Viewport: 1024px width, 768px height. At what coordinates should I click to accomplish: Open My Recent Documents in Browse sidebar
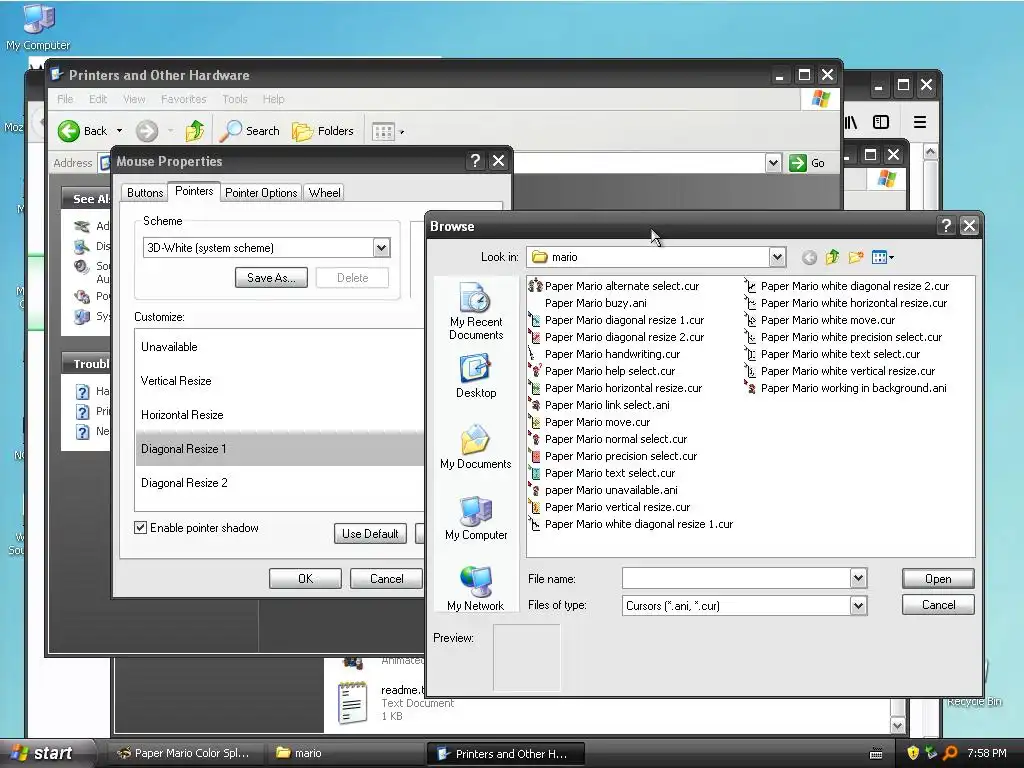click(x=475, y=312)
